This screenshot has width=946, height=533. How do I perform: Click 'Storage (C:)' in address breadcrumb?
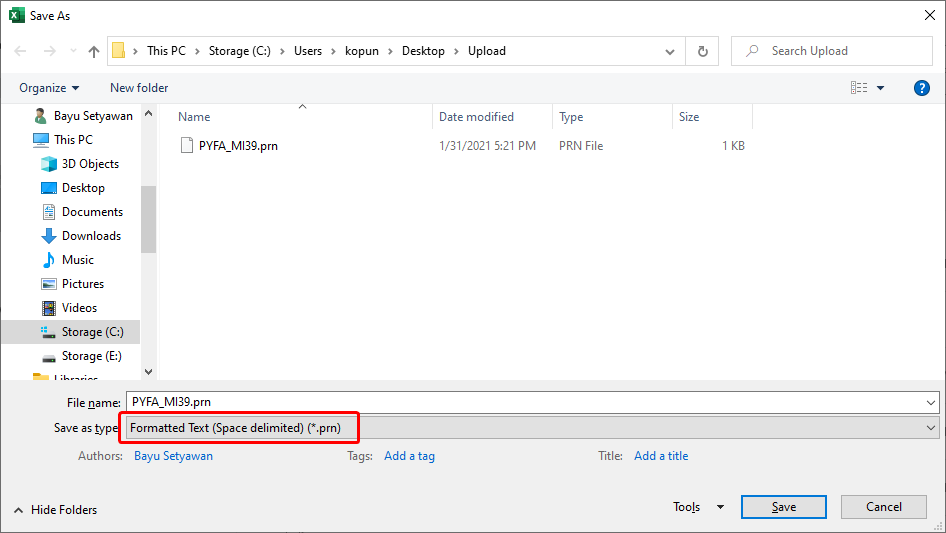coord(240,51)
